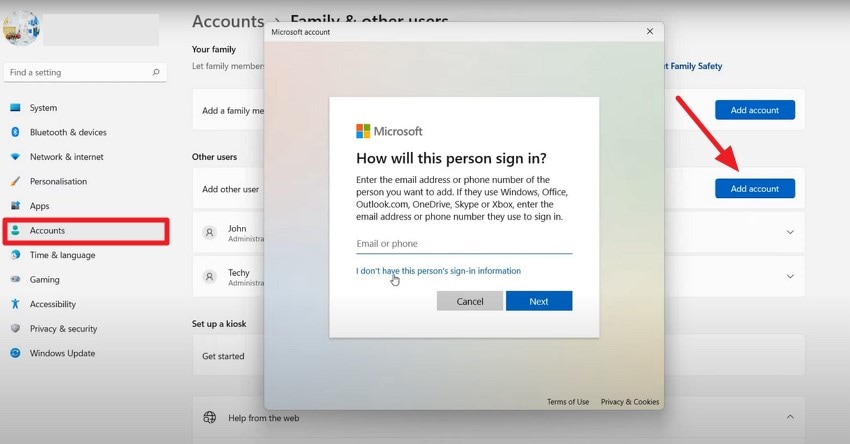The width and height of the screenshot is (850, 444).
Task: Click Get started under kiosk setup
Action: point(223,356)
